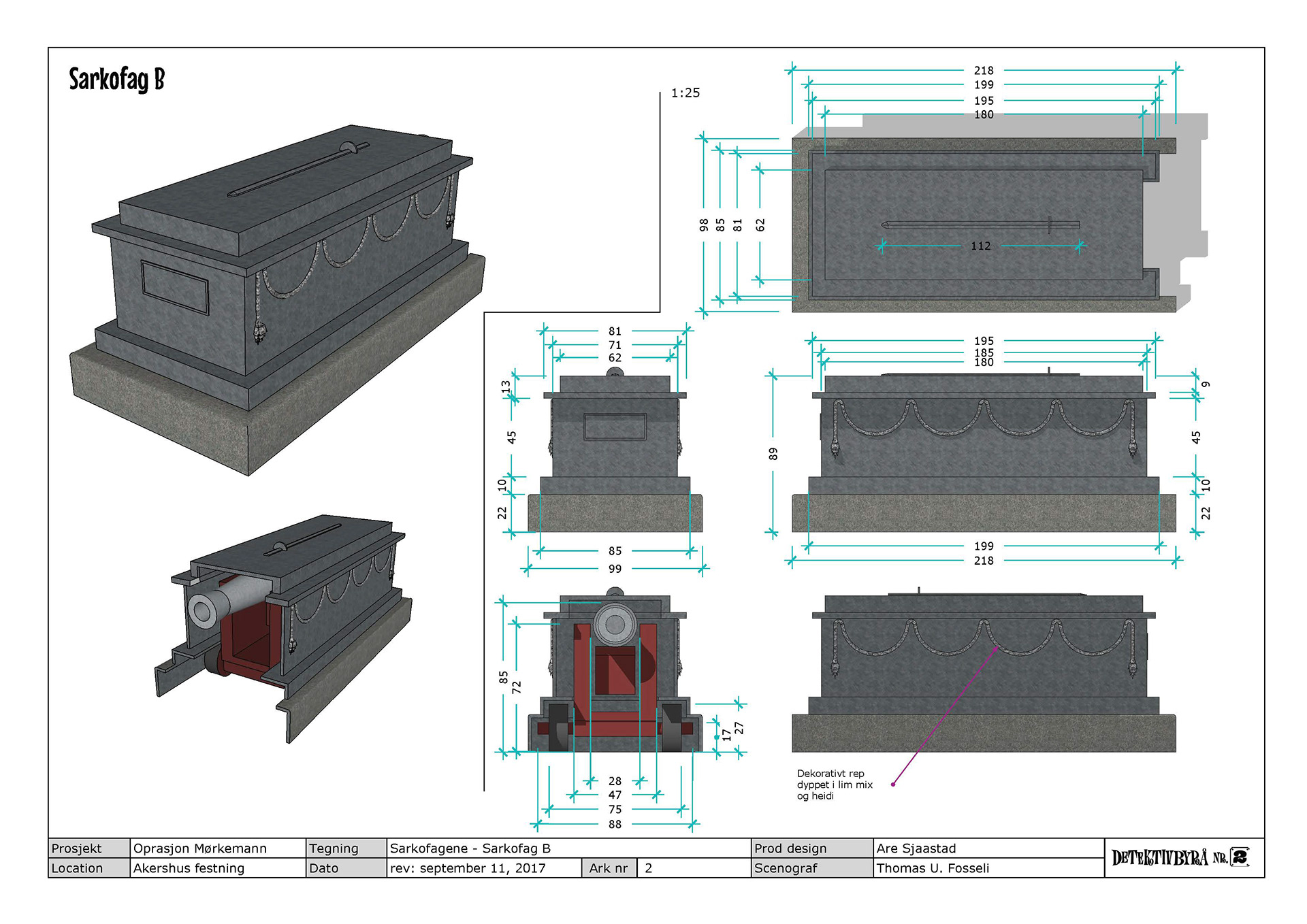Click the 'Akershus festning' location field
Viewport: 1307px width, 924px height.
coord(189,868)
